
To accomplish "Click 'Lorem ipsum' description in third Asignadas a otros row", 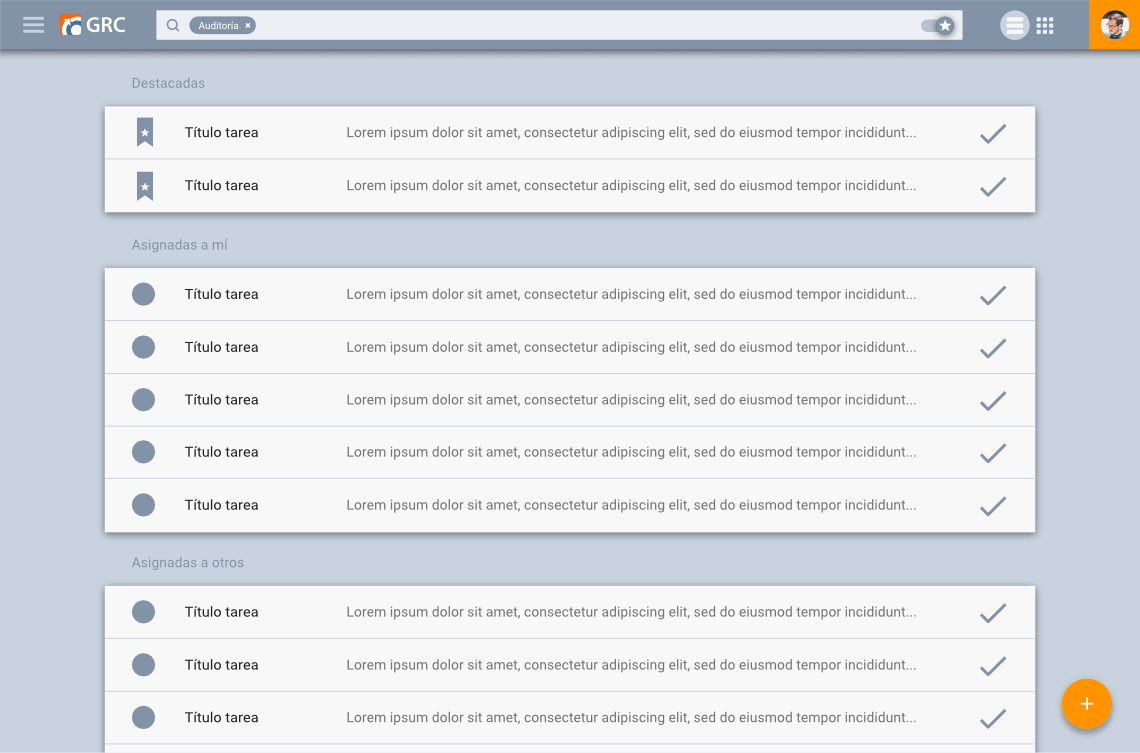I will coord(631,717).
